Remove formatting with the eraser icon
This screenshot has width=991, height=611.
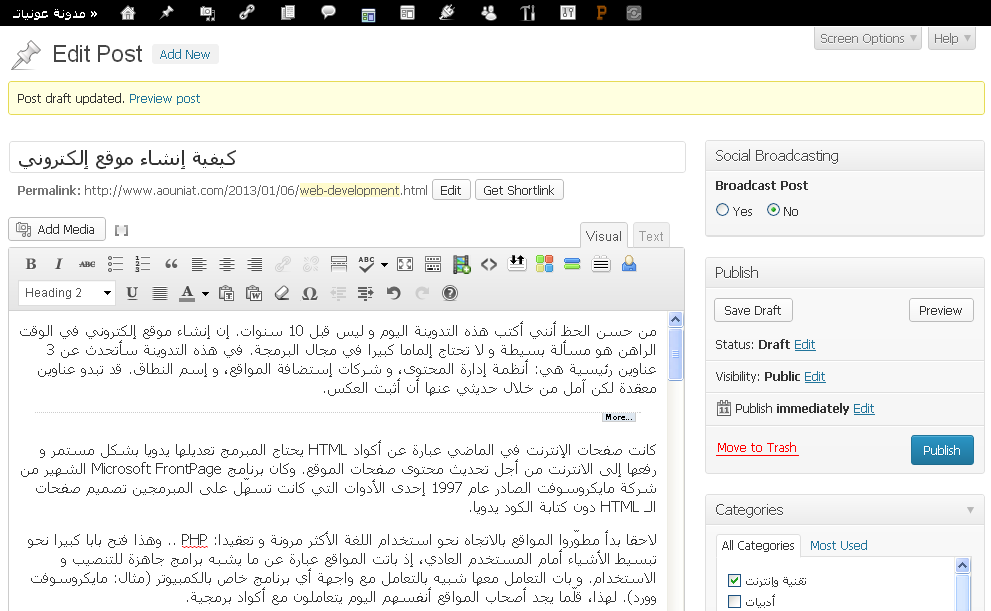(x=282, y=293)
